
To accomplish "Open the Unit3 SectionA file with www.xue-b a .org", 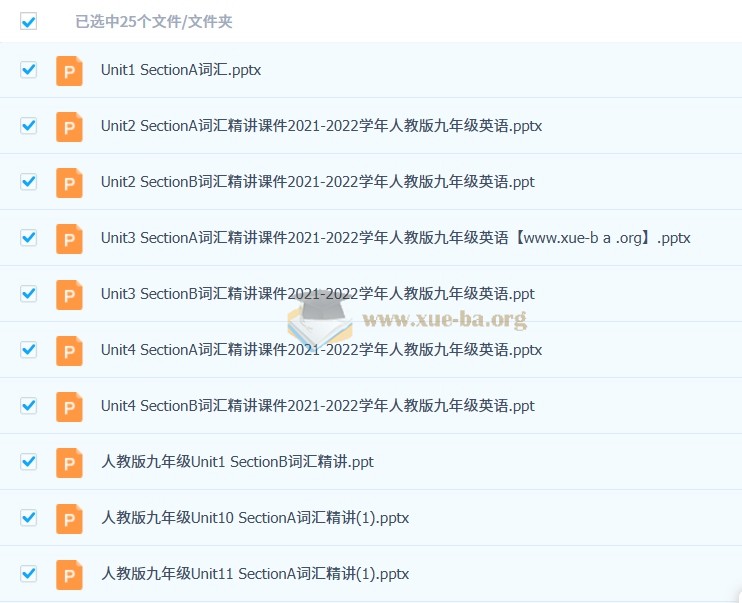I will click(396, 238).
